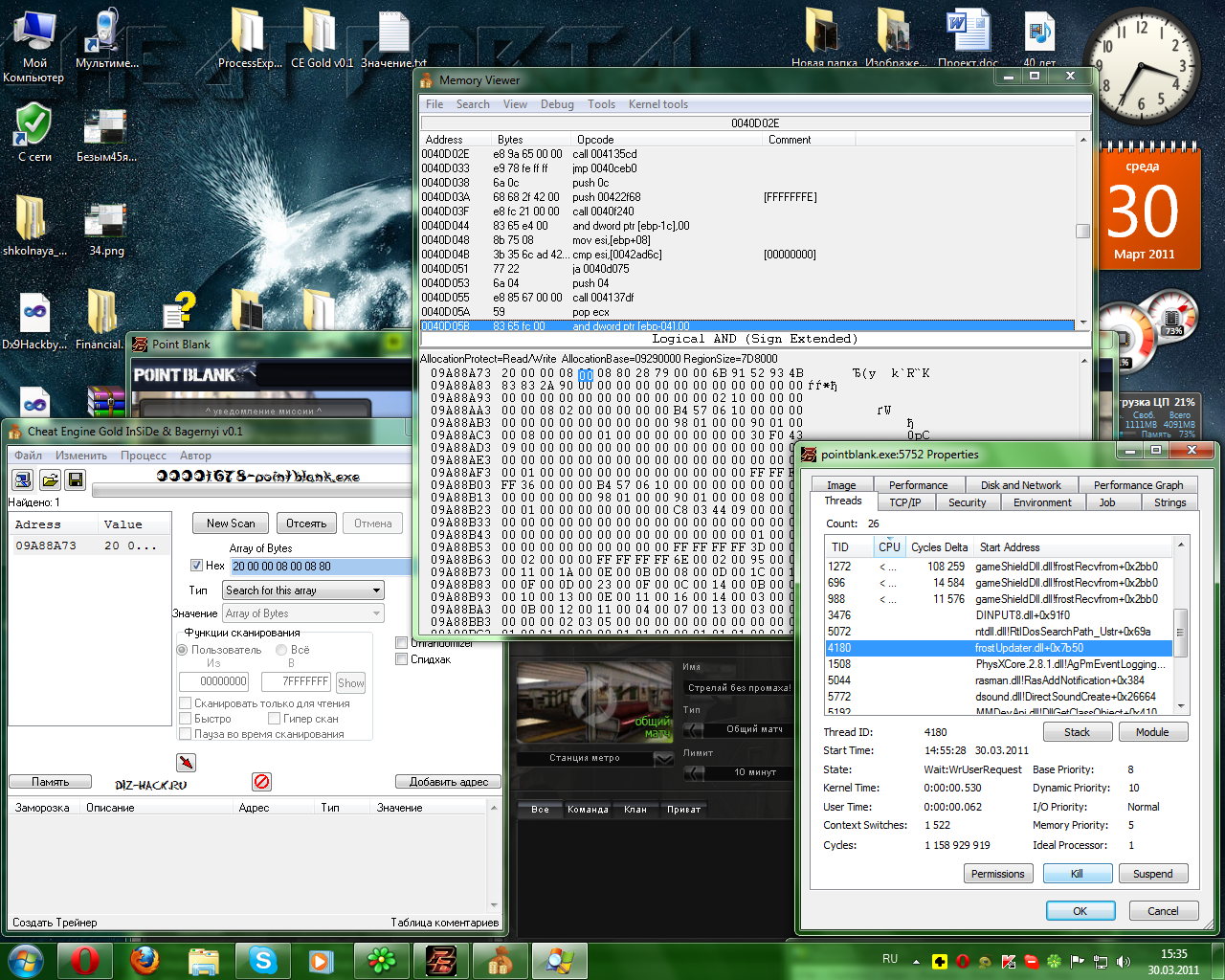The image size is (1225, 980).
Task: Open process list icon in Cheat Engine
Action: [x=23, y=479]
